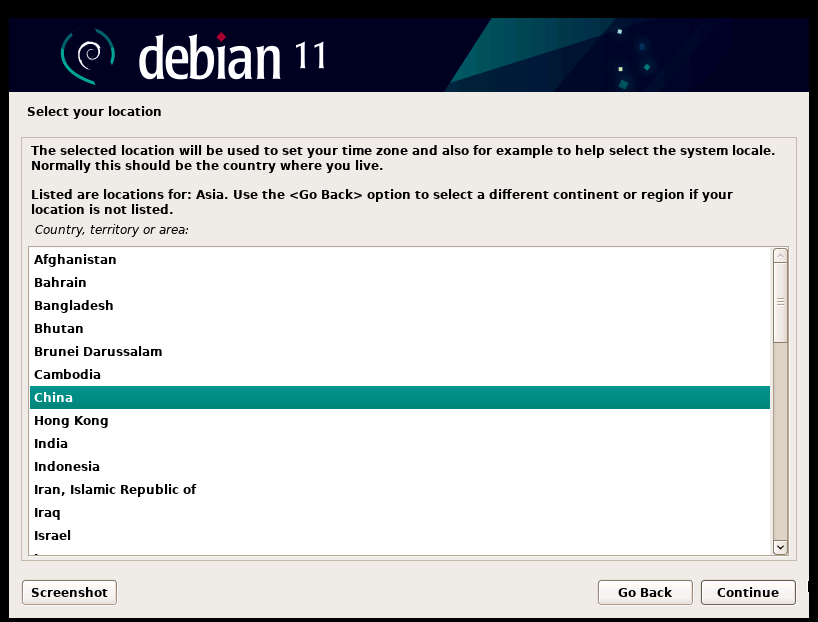Click the scrollbar down arrow
This screenshot has width=818, height=622.
point(780,547)
